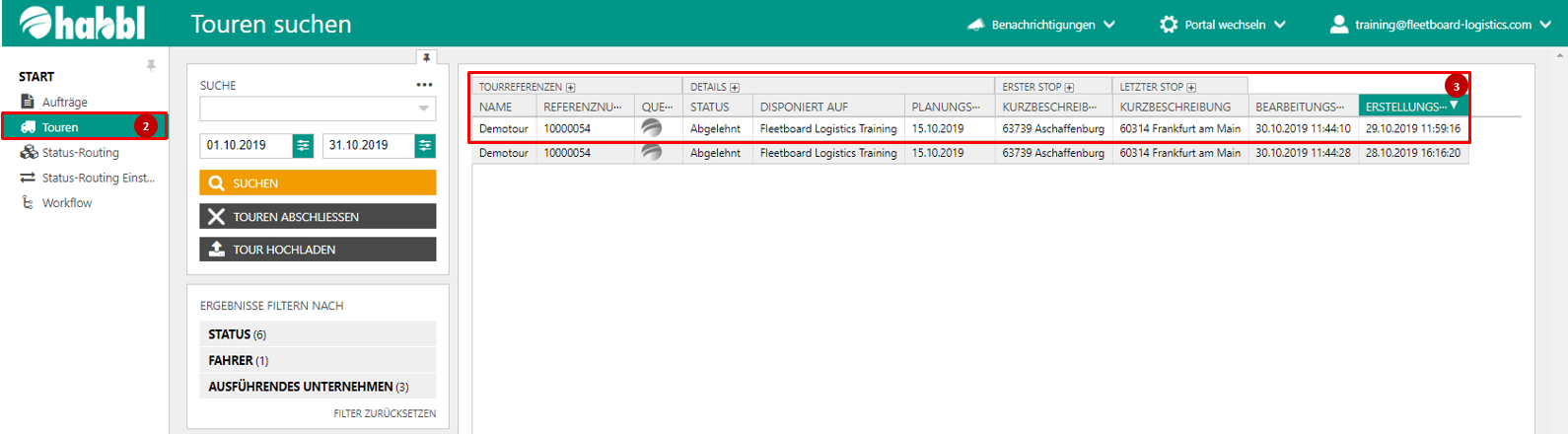Click FILTER ZURÜCKSETZEN link

385,413
